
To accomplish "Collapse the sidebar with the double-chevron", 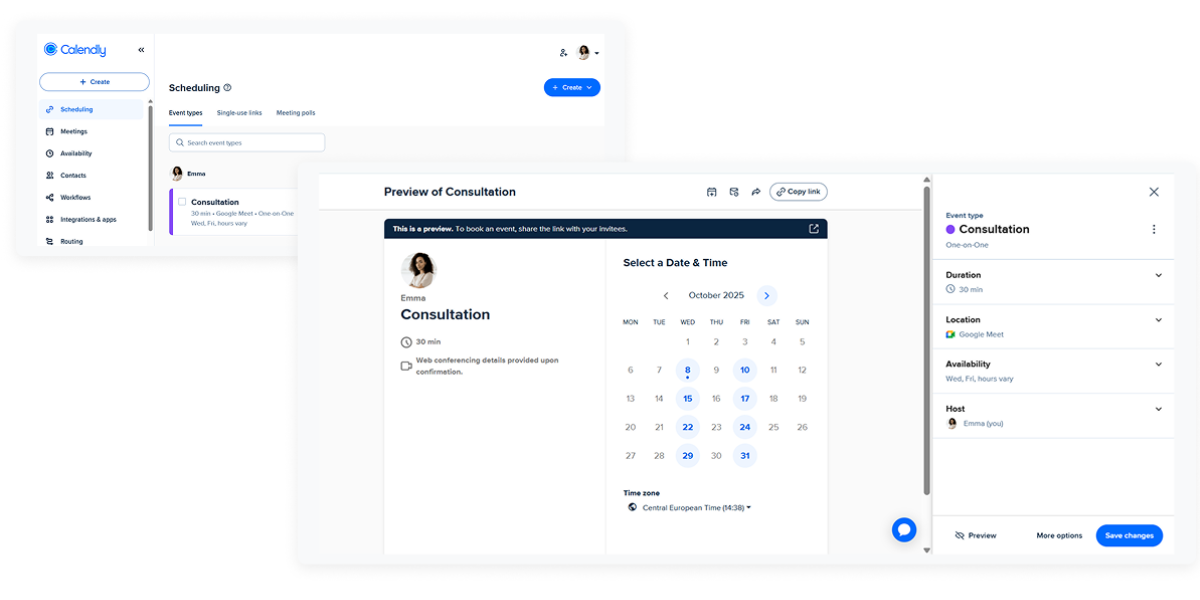I will click(x=140, y=49).
